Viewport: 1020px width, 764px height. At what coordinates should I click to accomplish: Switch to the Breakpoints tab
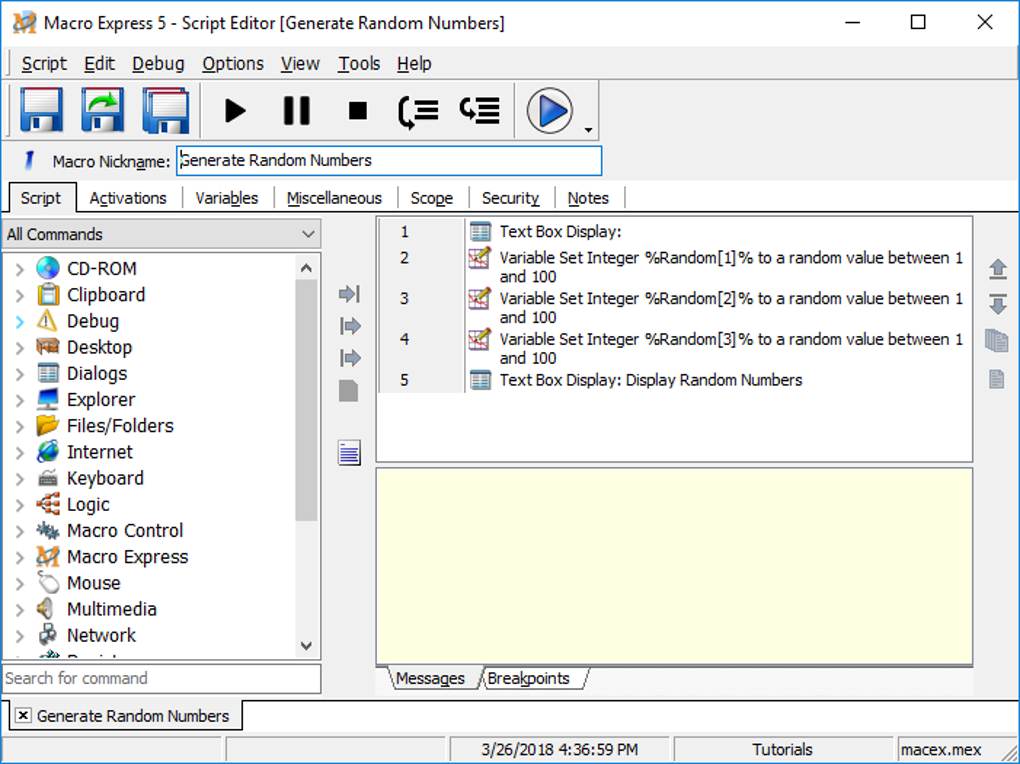pyautogui.click(x=529, y=679)
